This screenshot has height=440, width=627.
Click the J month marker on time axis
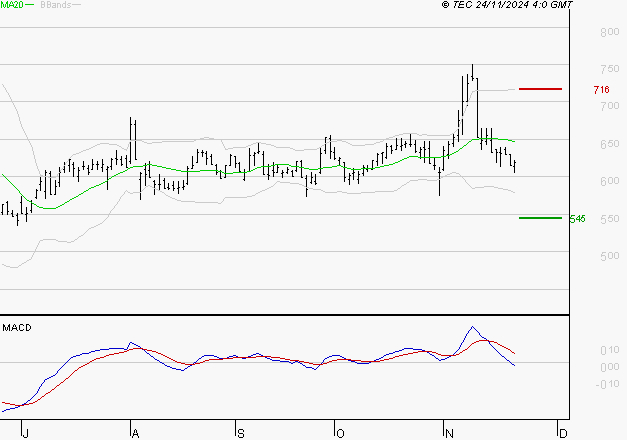tap(25, 434)
